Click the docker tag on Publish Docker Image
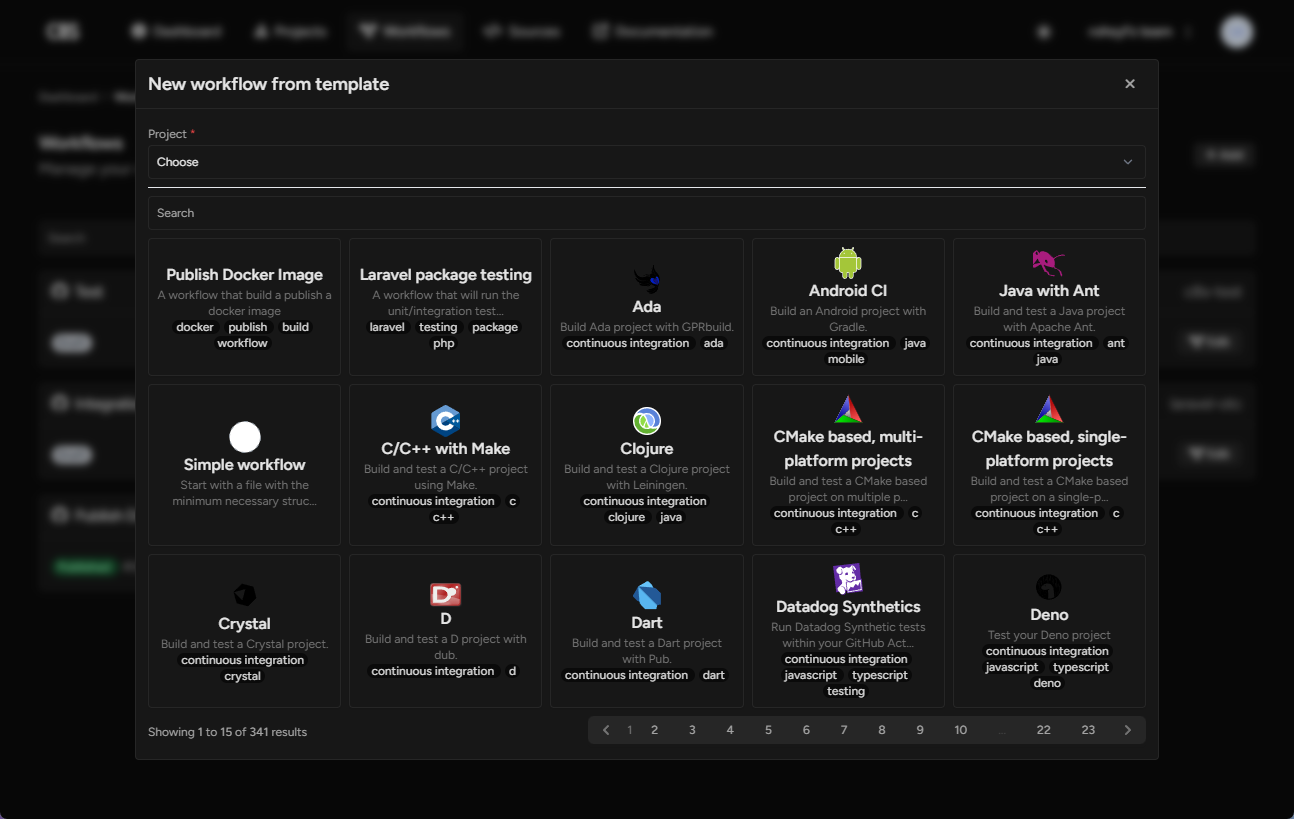The height and width of the screenshot is (819, 1294). (195, 327)
